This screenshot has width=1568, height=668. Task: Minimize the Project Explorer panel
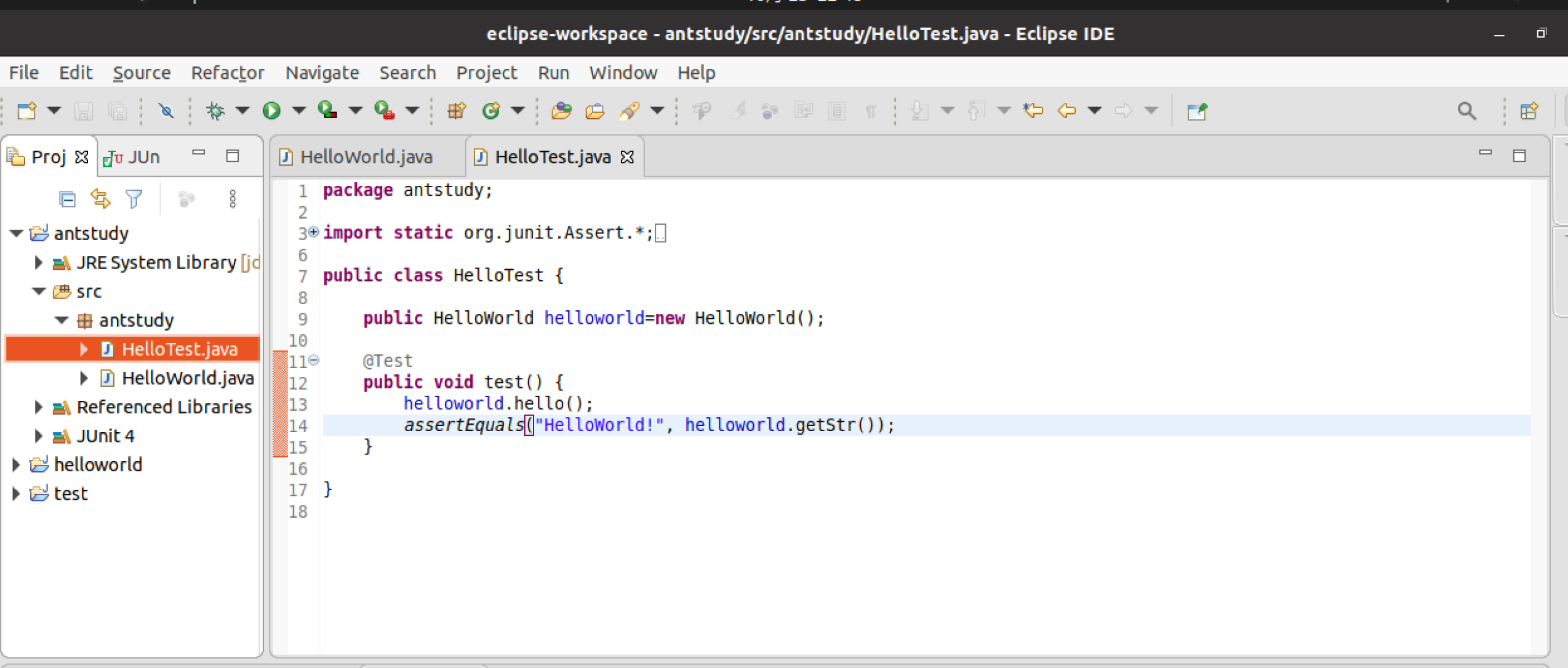198,153
